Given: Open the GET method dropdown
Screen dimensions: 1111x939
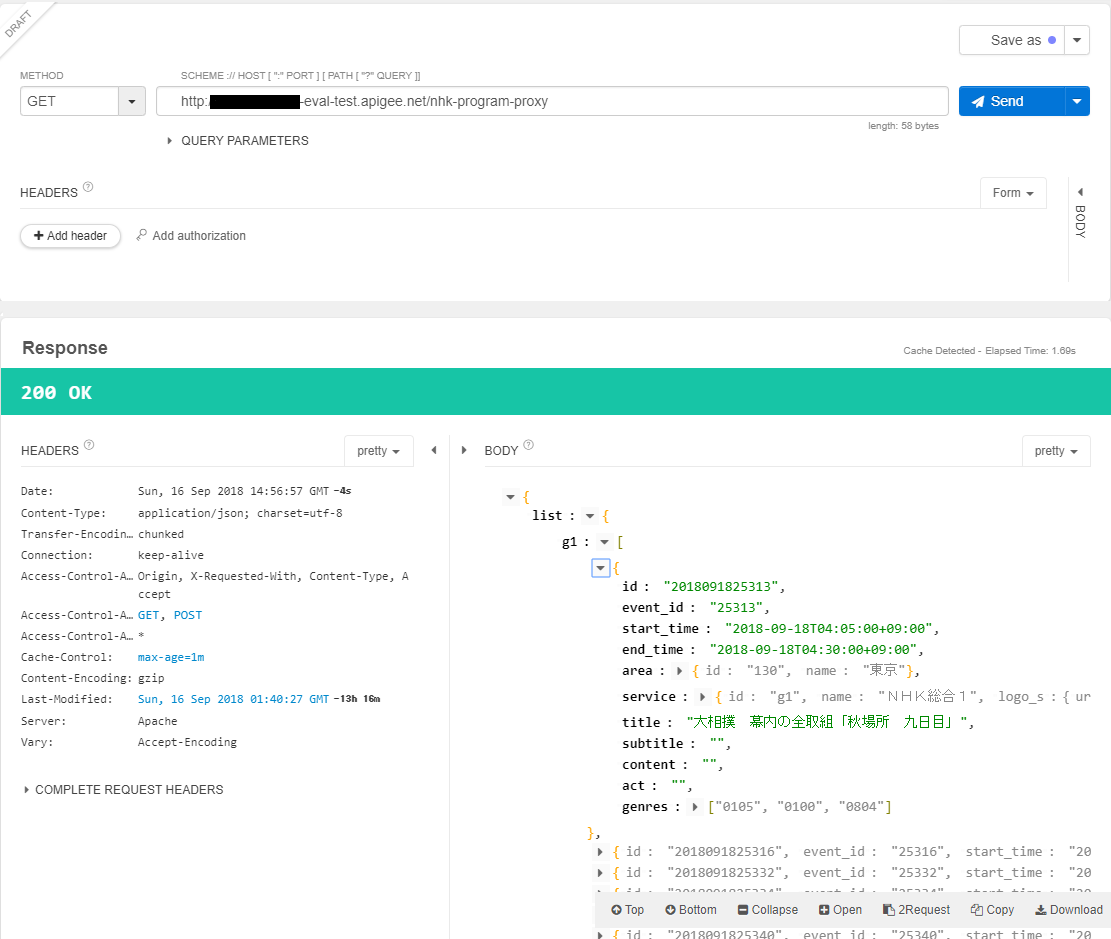Looking at the screenshot, I should point(131,101).
